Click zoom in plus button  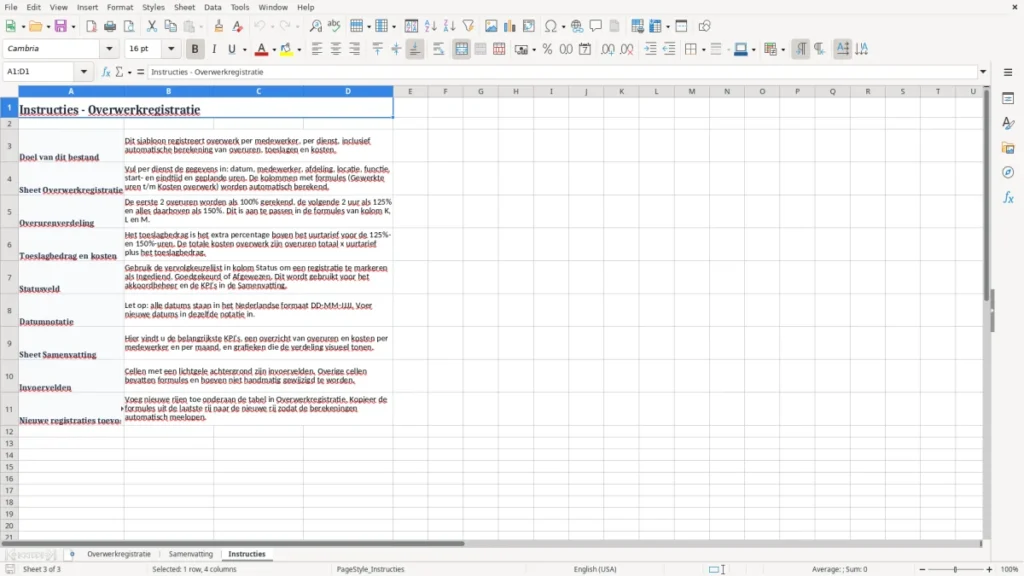coord(989,569)
